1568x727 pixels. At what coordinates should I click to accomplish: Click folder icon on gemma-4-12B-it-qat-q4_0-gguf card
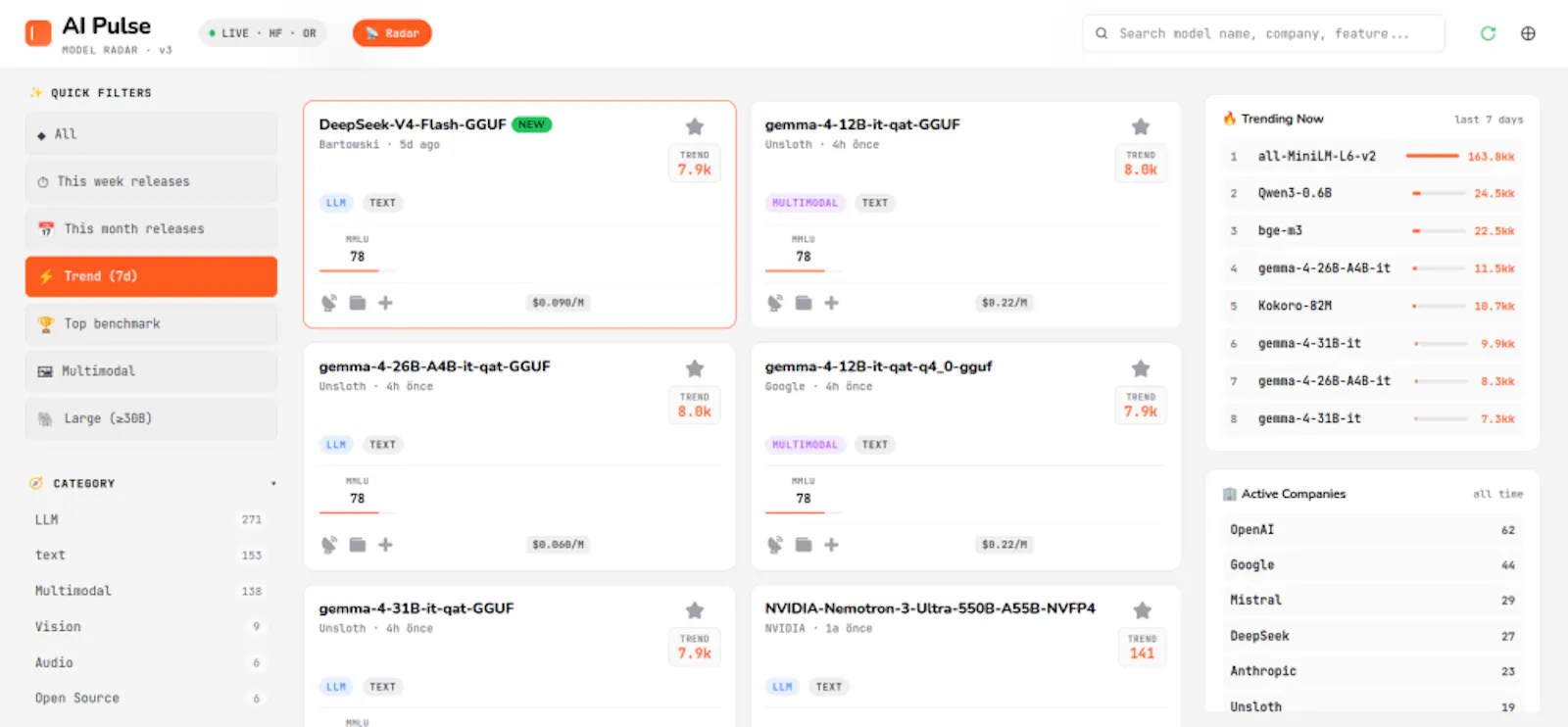point(804,545)
